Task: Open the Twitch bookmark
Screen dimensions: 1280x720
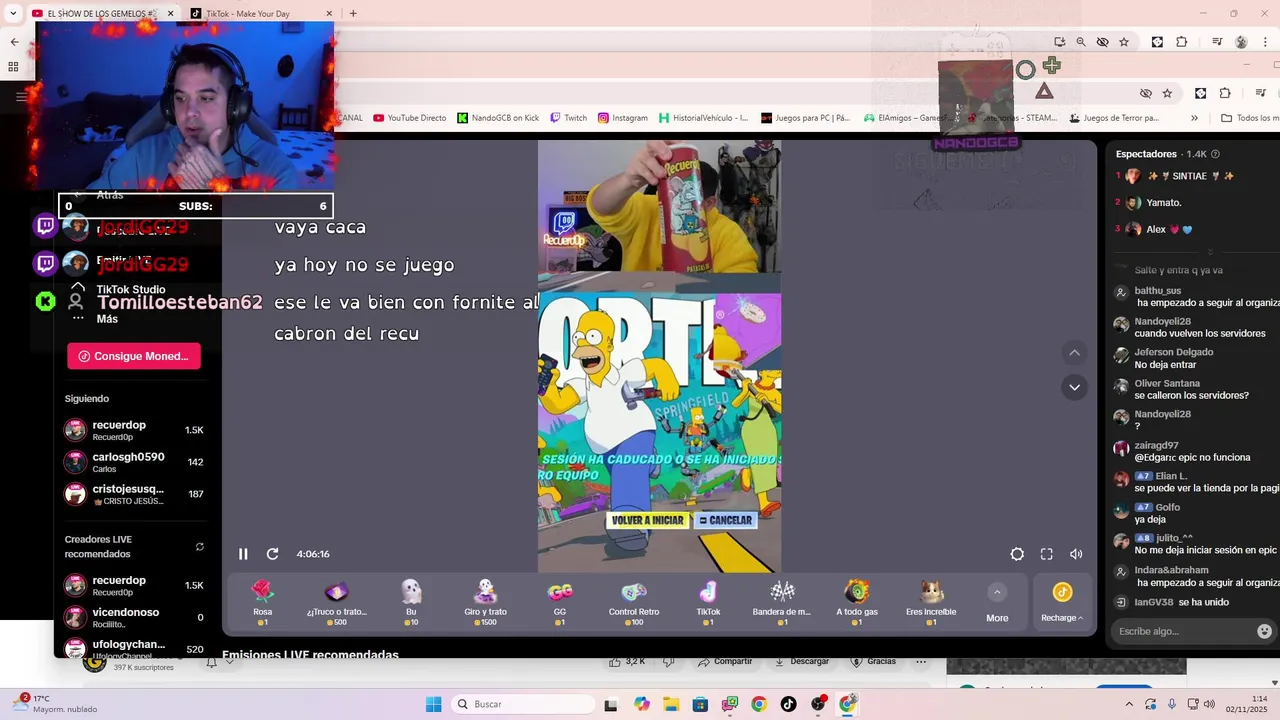Action: click(x=569, y=118)
